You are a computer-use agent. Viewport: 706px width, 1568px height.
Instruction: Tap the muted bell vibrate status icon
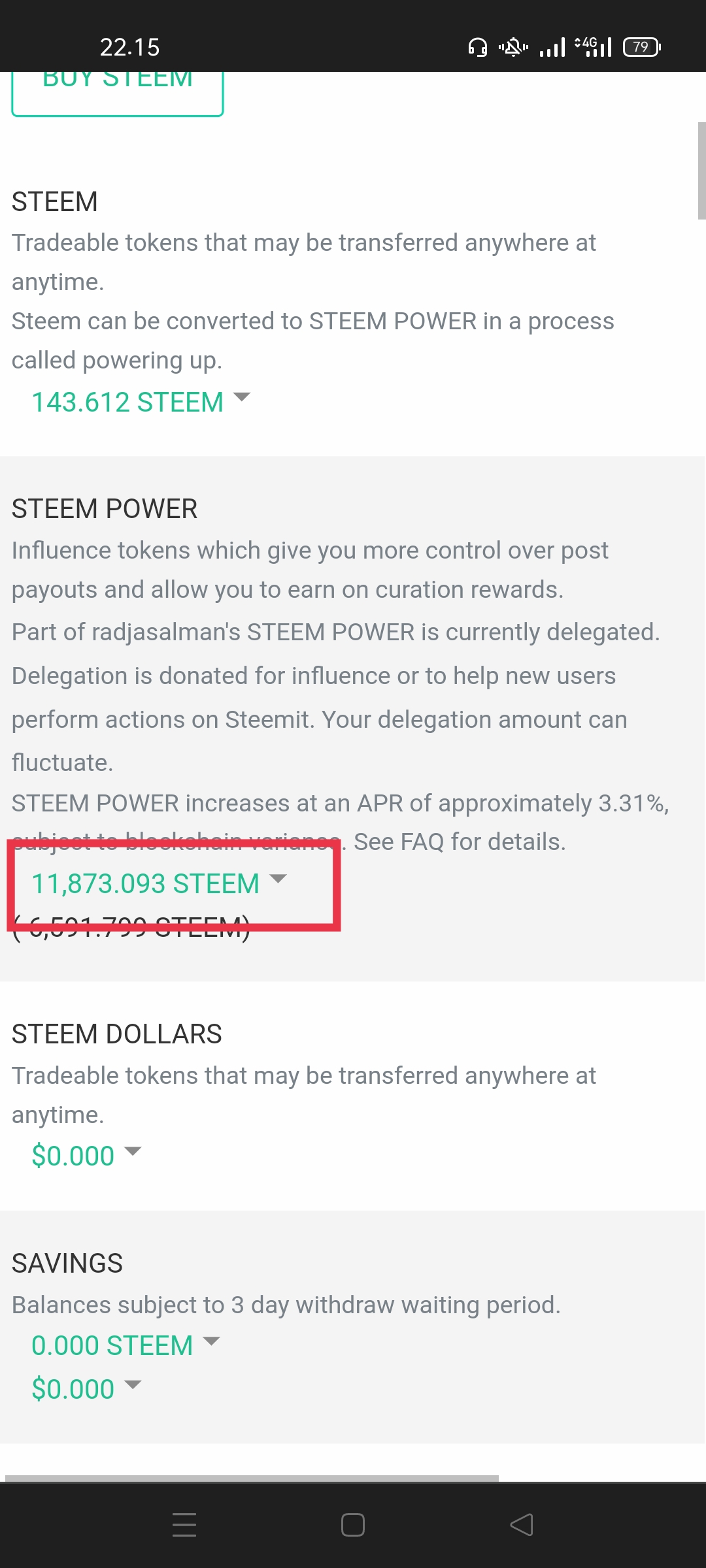[514, 47]
